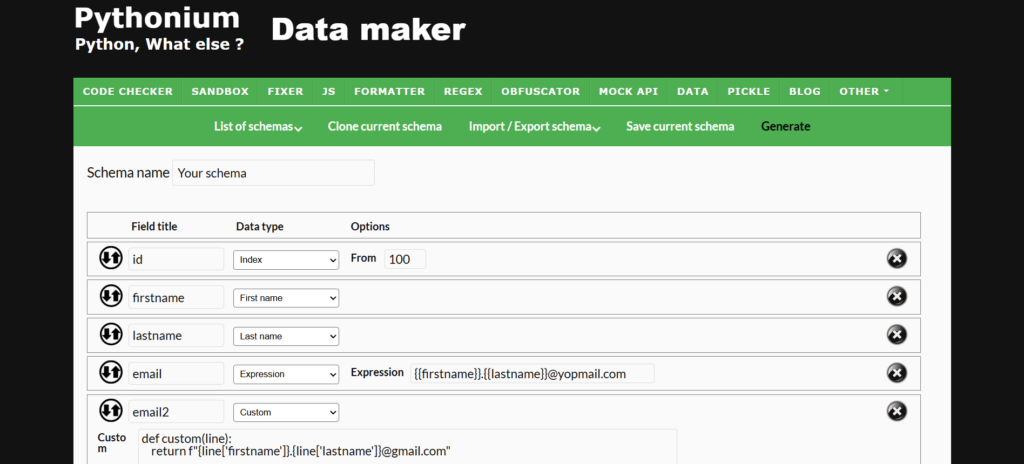Click the id field title input
Image resolution: width=1024 pixels, height=464 pixels.
(176, 259)
